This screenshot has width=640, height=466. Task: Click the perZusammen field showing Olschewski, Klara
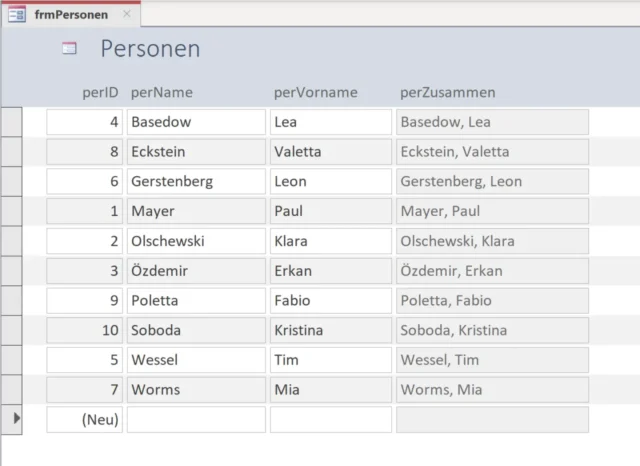coord(492,241)
